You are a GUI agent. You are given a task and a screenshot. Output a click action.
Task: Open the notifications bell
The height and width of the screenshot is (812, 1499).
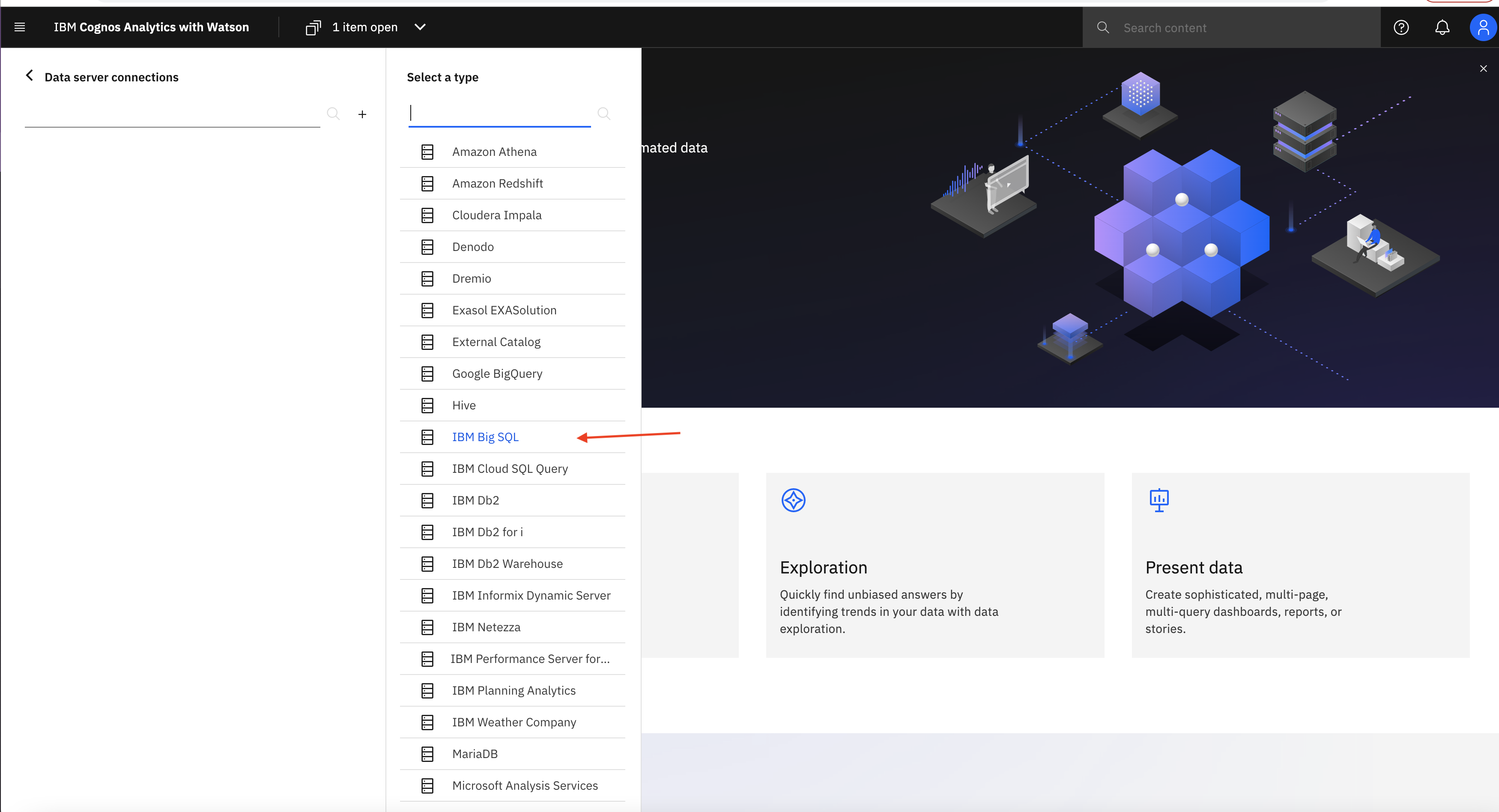click(1442, 27)
